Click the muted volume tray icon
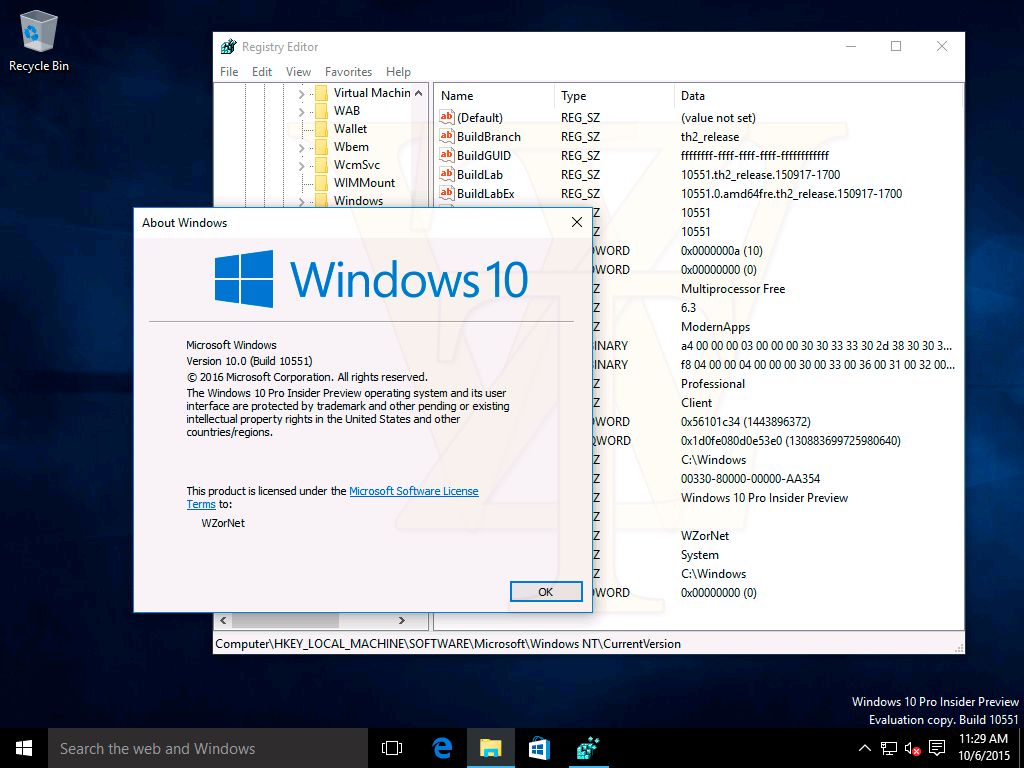1024x768 pixels. [x=912, y=748]
